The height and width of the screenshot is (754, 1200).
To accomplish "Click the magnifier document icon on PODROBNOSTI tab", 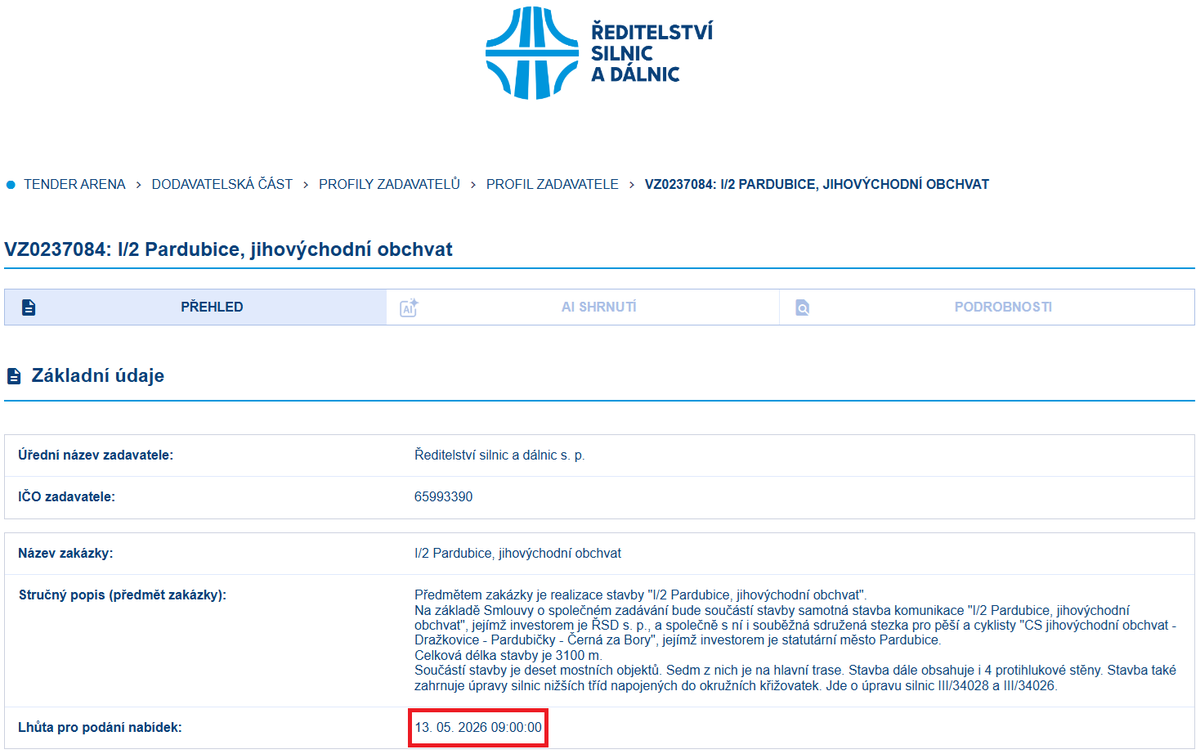I will pos(802,308).
